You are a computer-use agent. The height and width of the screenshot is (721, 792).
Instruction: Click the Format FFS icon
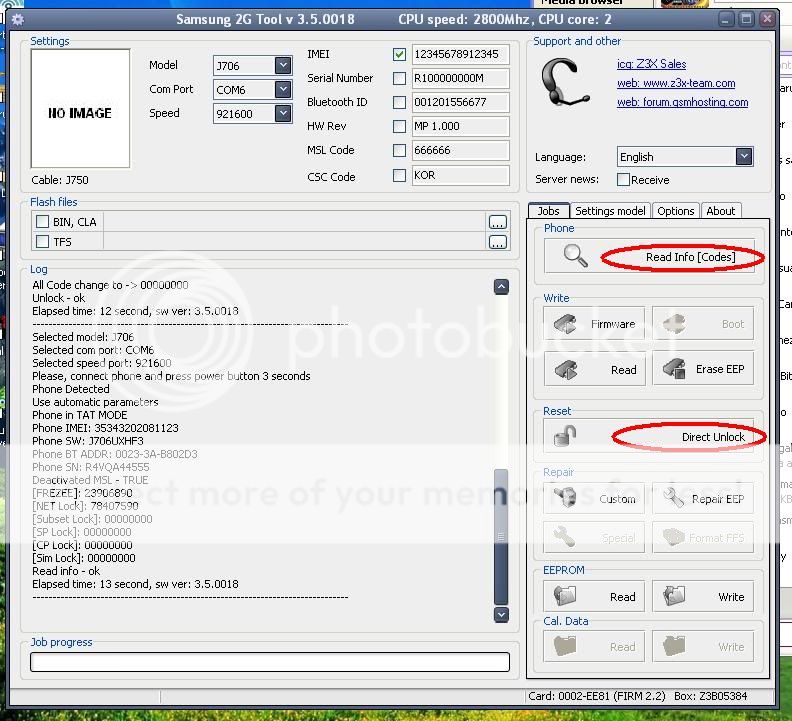tap(674, 537)
